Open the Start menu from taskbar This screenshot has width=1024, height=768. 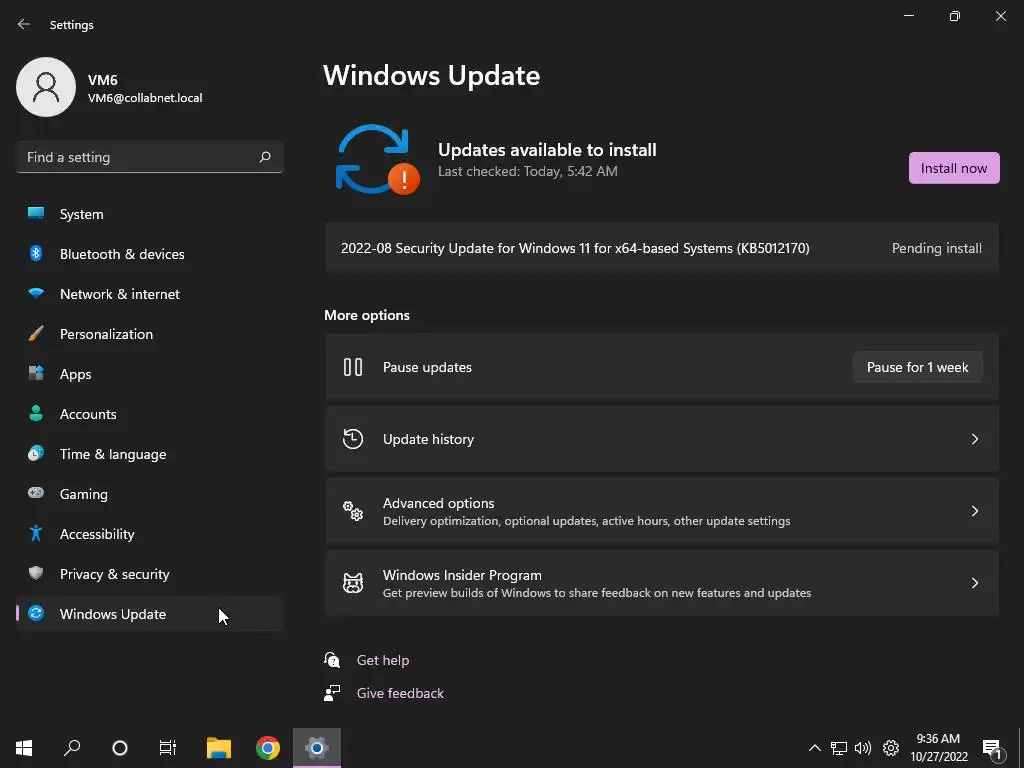tap(24, 748)
